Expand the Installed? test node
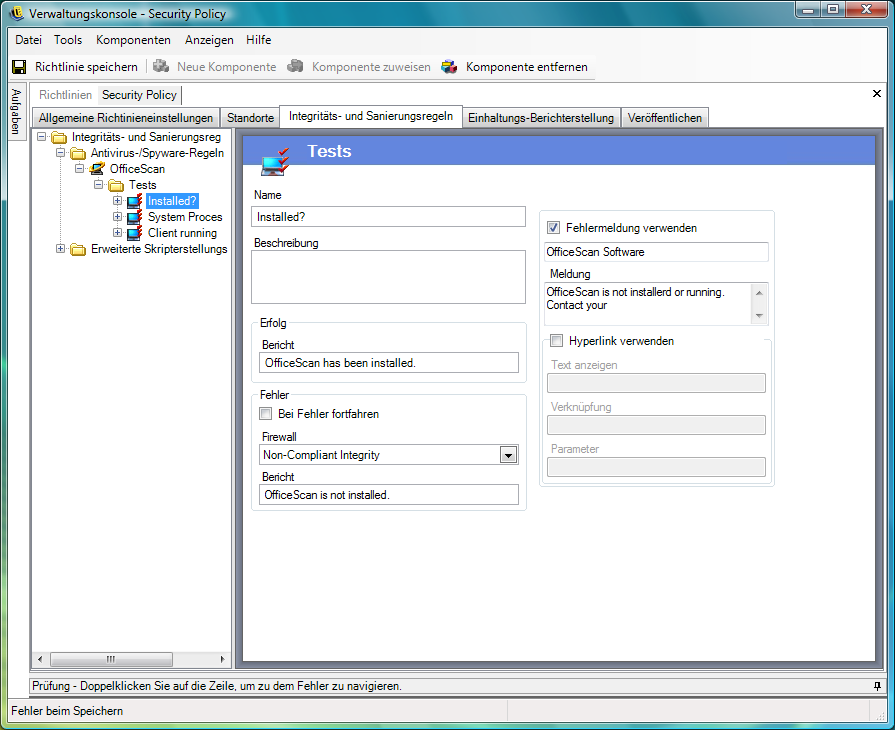The image size is (895, 730). 118,201
